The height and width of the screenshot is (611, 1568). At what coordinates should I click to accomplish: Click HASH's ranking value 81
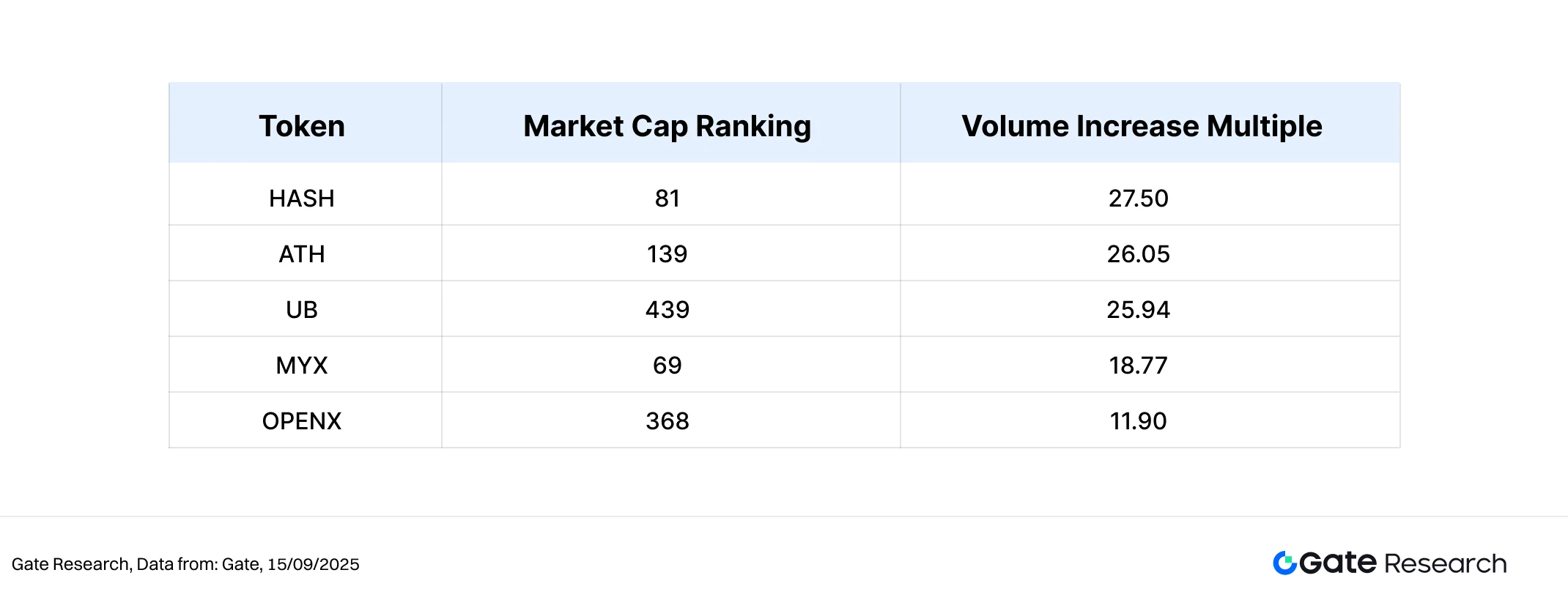click(667, 199)
